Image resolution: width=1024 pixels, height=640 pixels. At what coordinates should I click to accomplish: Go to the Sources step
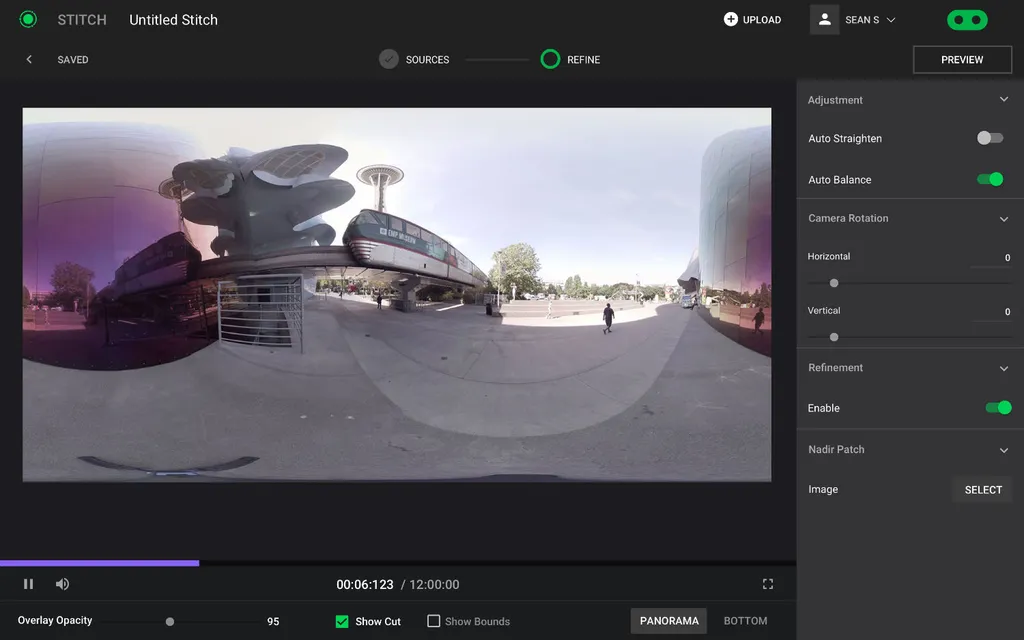point(389,59)
